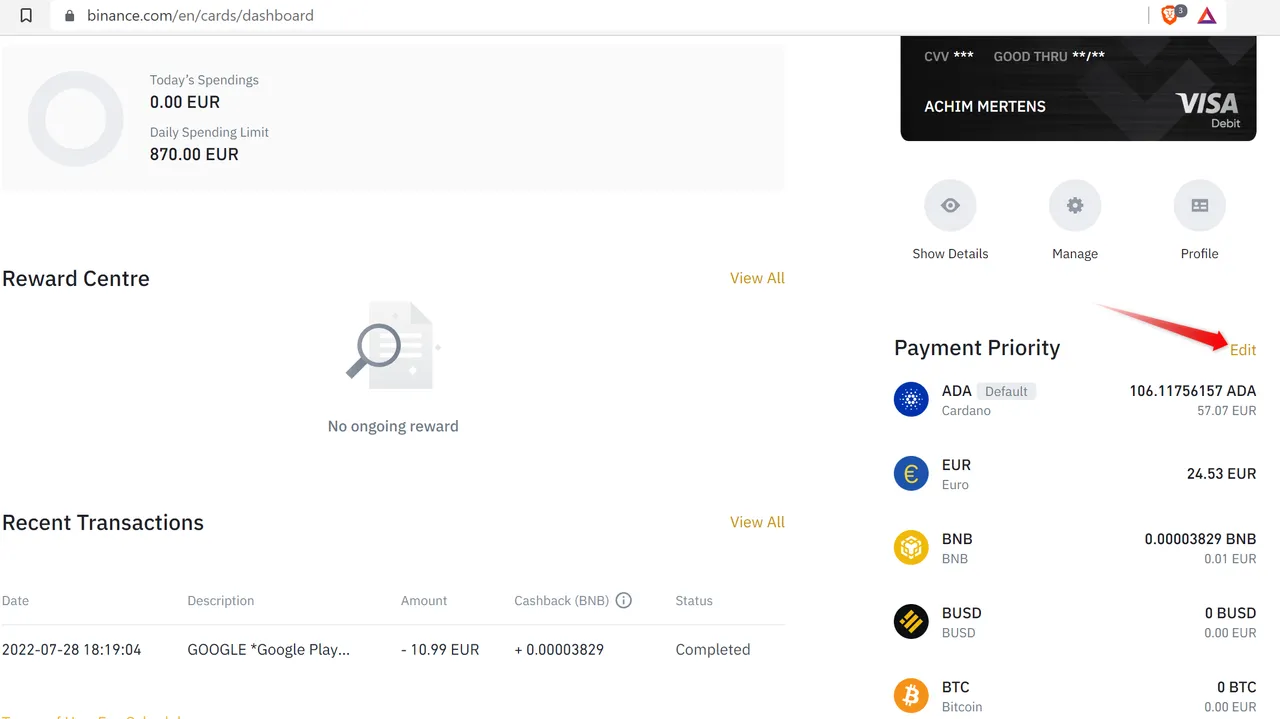Viewport: 1280px width, 719px height.
Task: Click the + 0.00003829 cashback value
Action: click(559, 650)
